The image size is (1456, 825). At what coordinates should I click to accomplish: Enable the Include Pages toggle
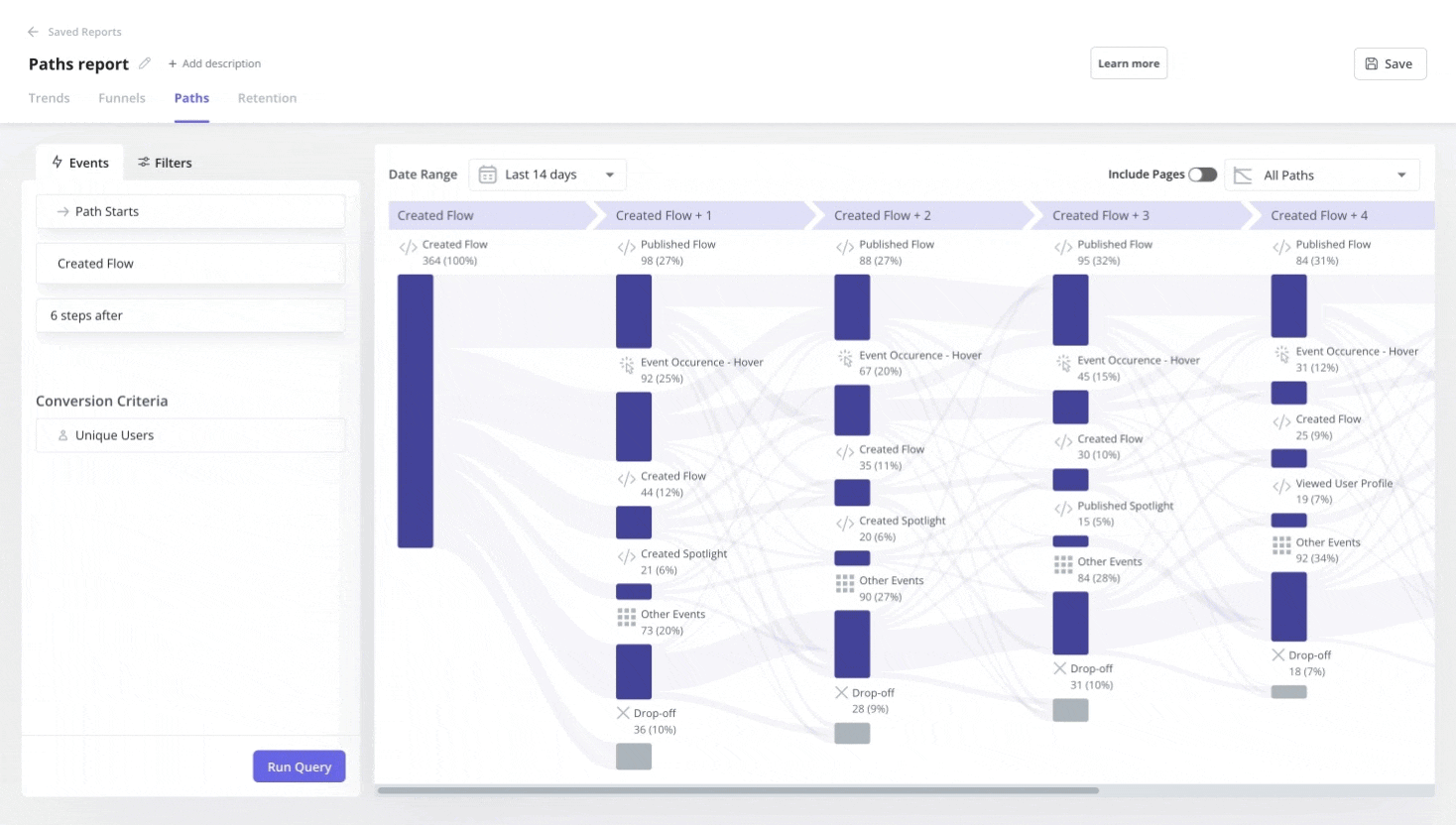(1203, 174)
